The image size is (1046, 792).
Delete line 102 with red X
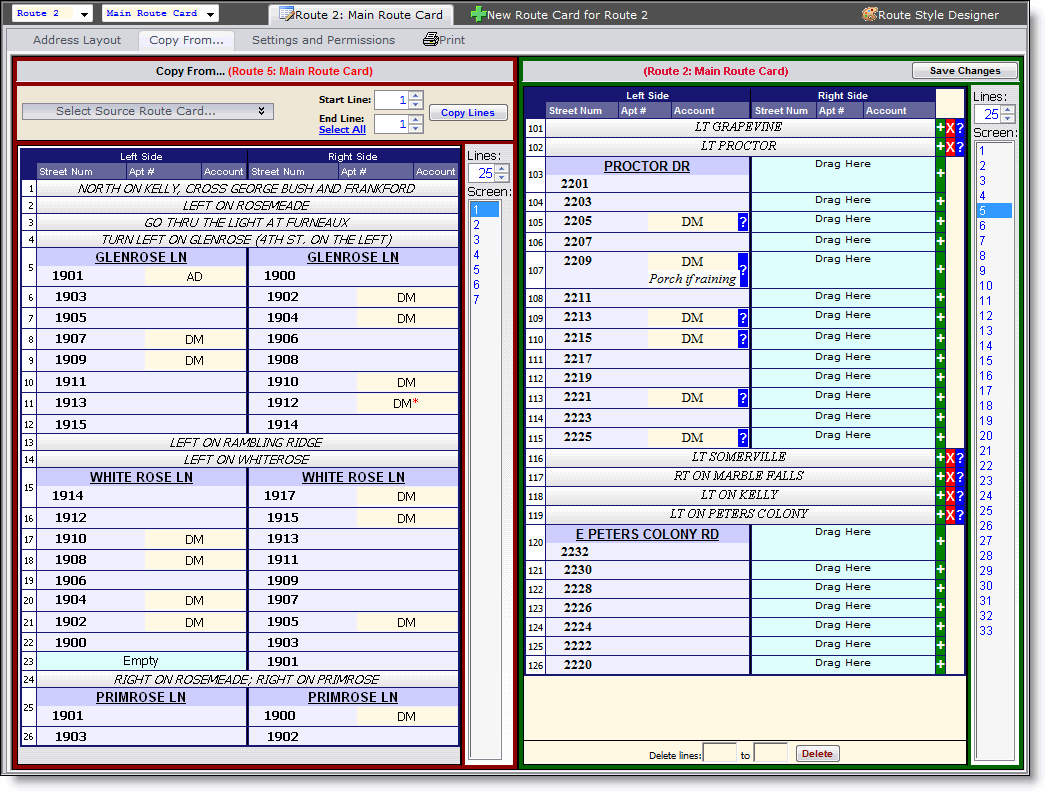(x=950, y=147)
